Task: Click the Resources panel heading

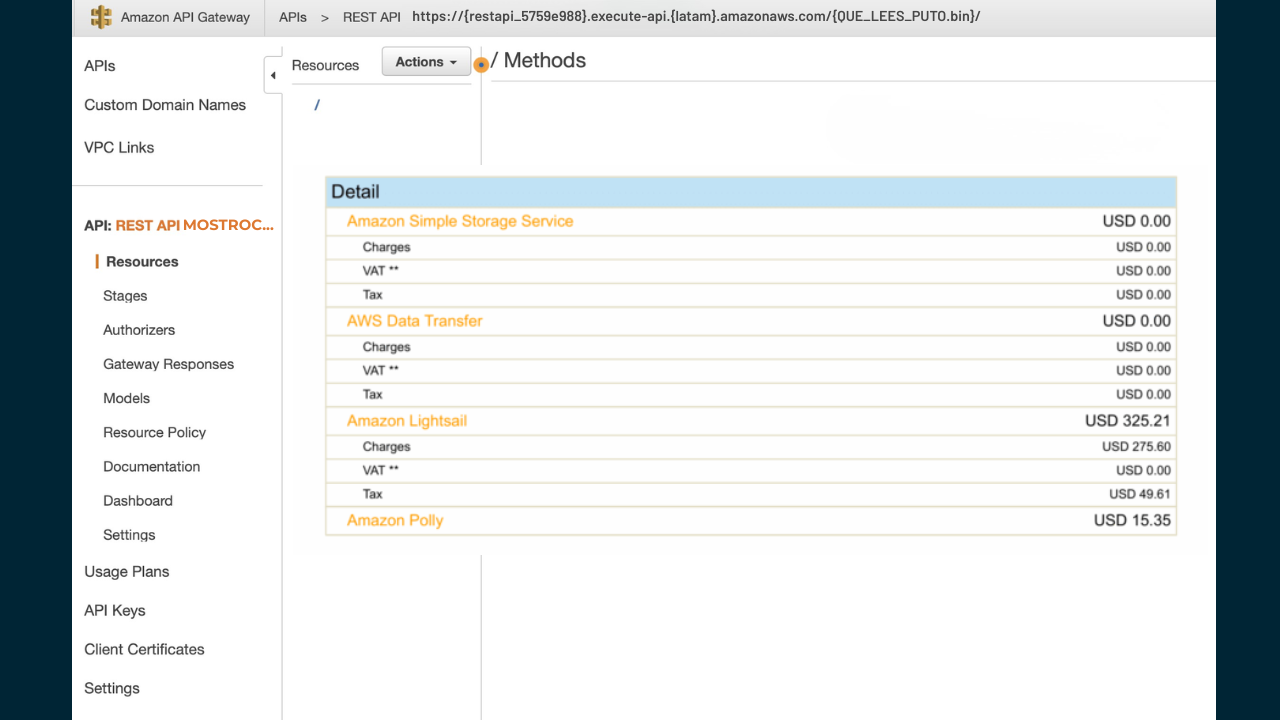Action: [x=325, y=65]
